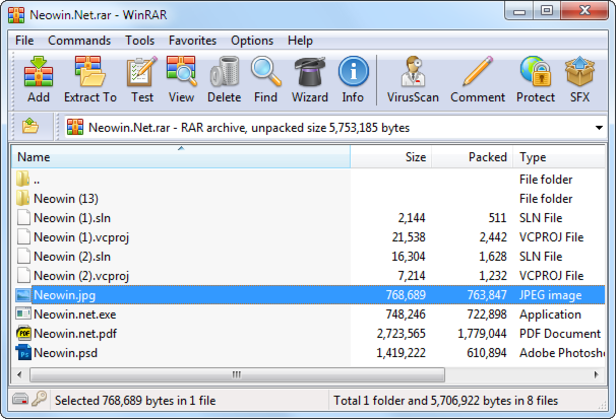Click the Neowin.net.exe application icon
The height and width of the screenshot is (419, 616).
point(23,314)
